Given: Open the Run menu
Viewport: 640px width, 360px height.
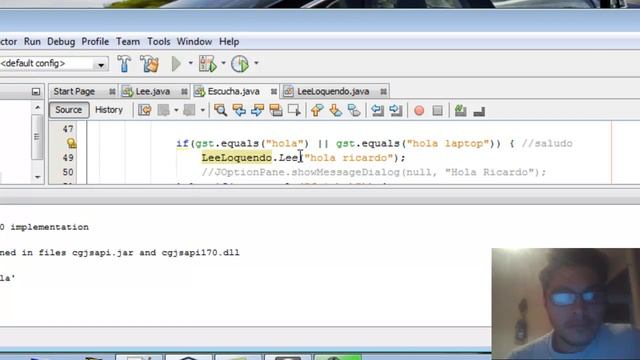Looking at the screenshot, I should click(x=32, y=42).
